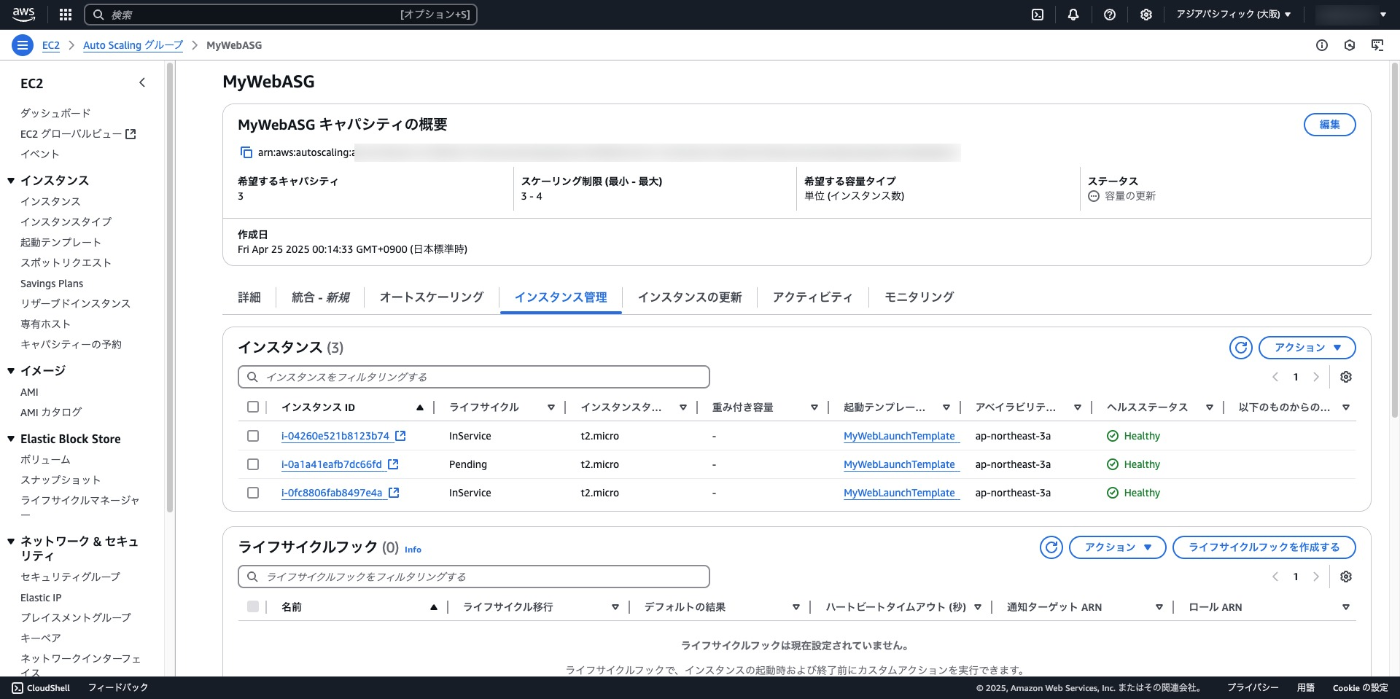Check the box for i-04260e521b8123b74

253,436
